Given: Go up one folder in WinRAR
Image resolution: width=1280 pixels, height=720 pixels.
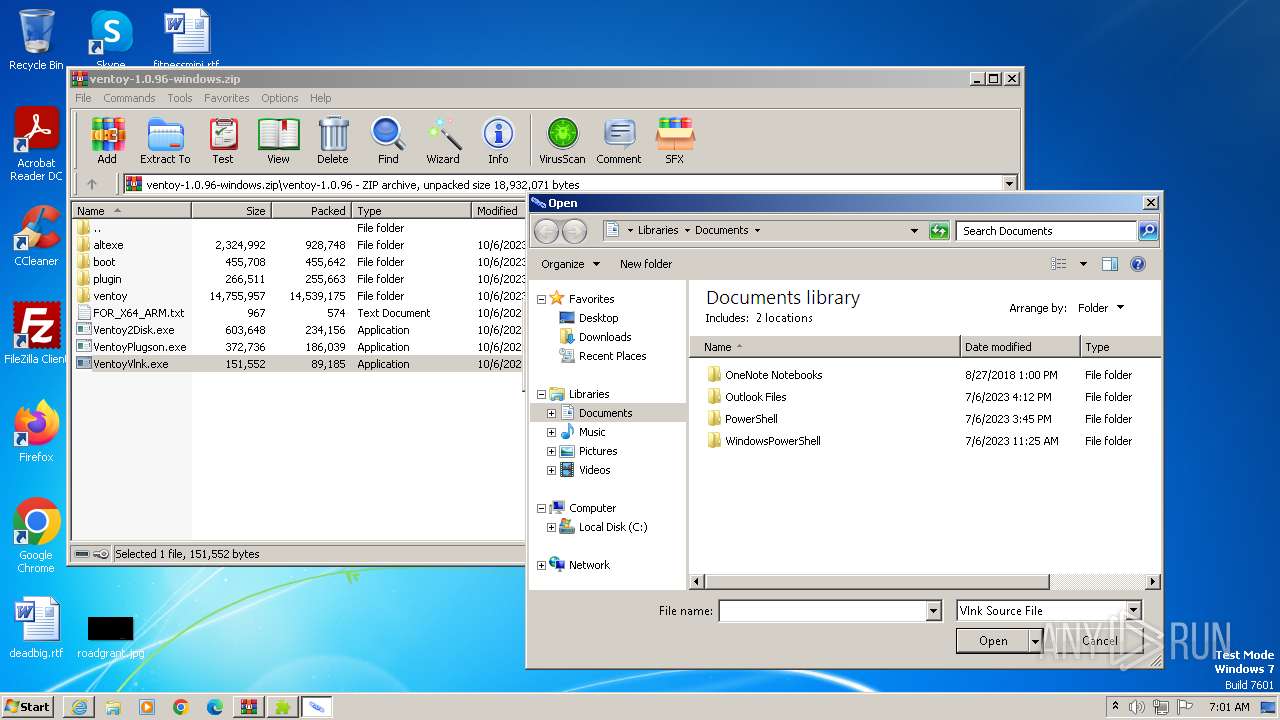Looking at the screenshot, I should point(92,184).
